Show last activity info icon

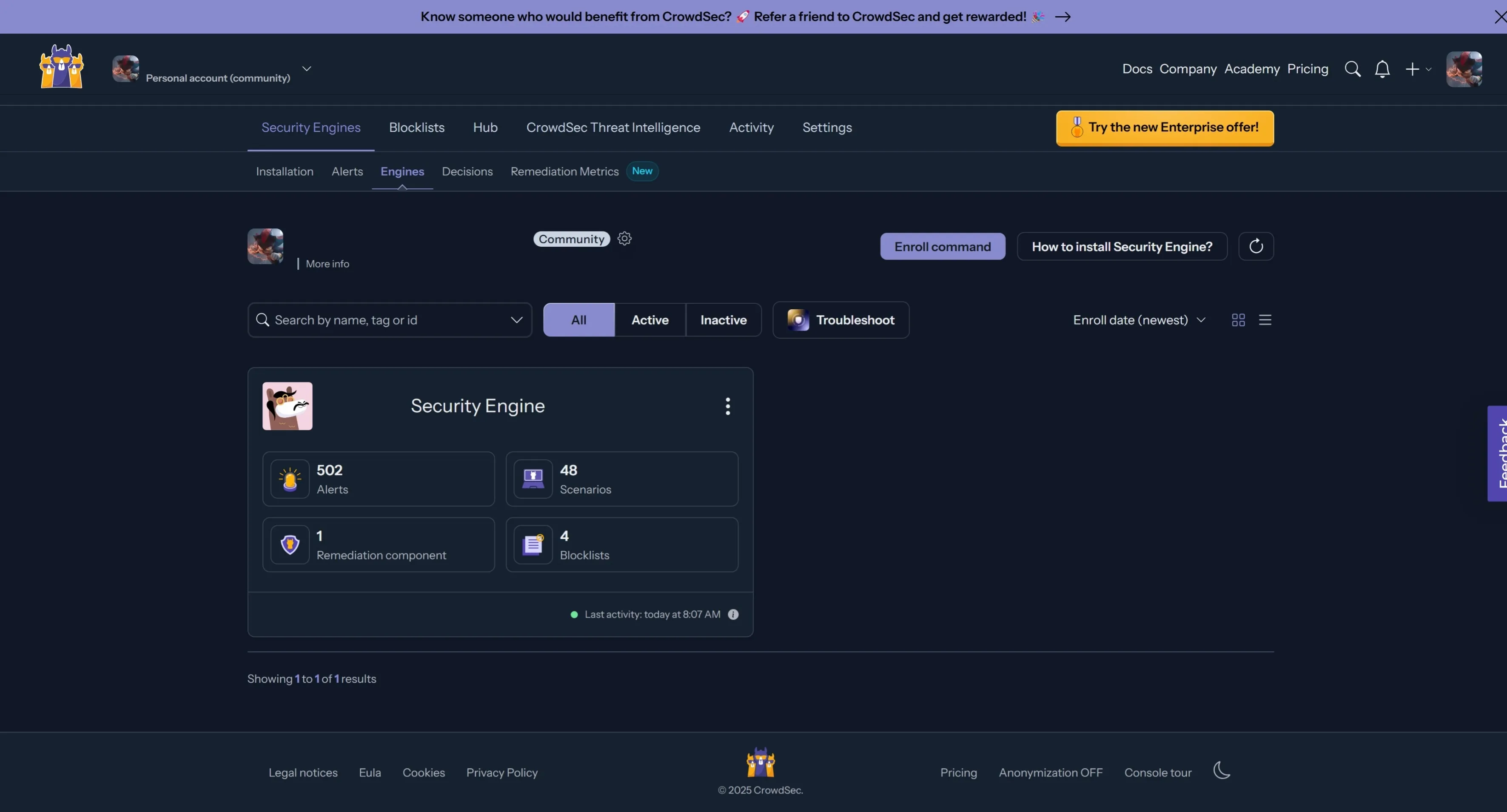click(x=732, y=614)
